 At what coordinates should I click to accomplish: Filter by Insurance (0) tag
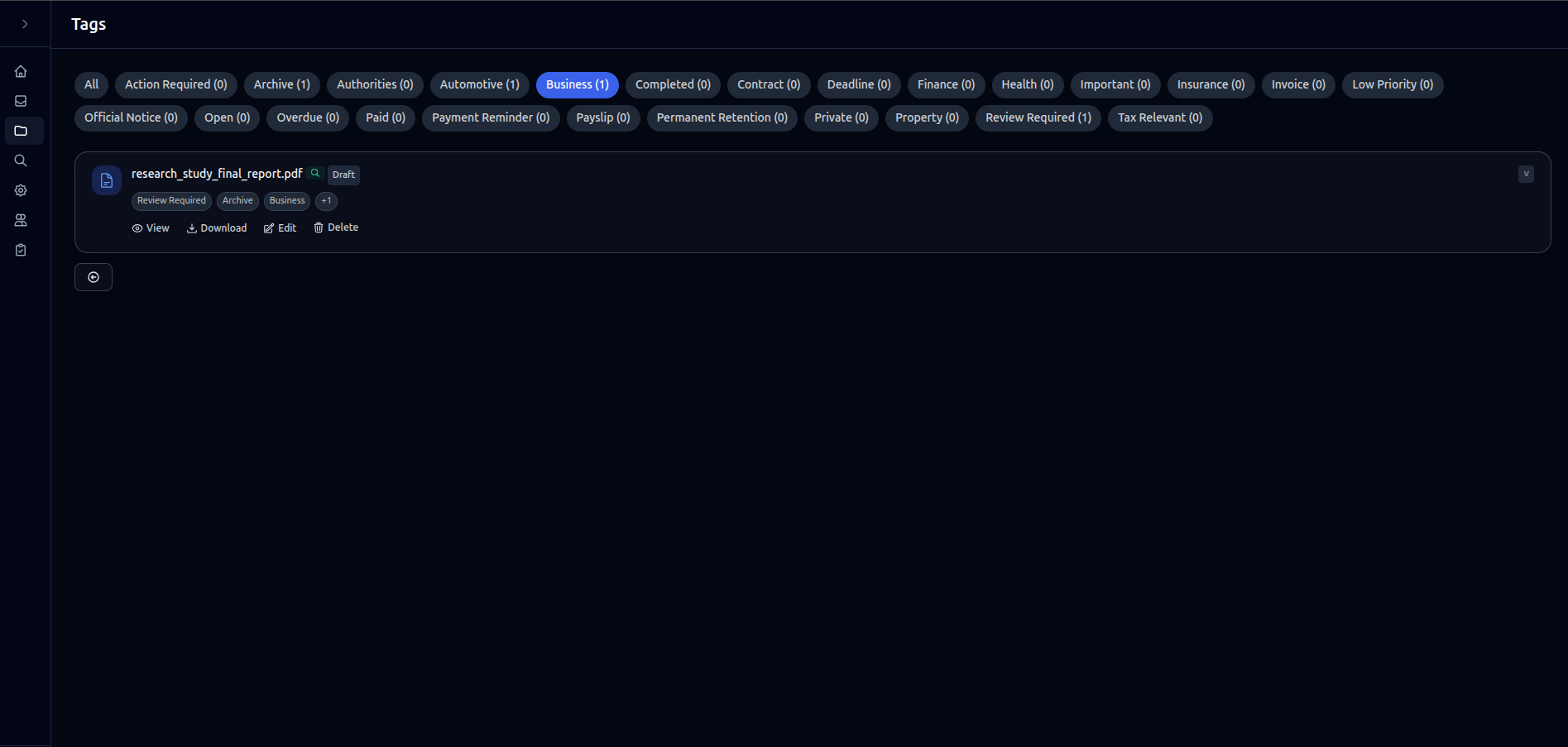click(x=1211, y=84)
